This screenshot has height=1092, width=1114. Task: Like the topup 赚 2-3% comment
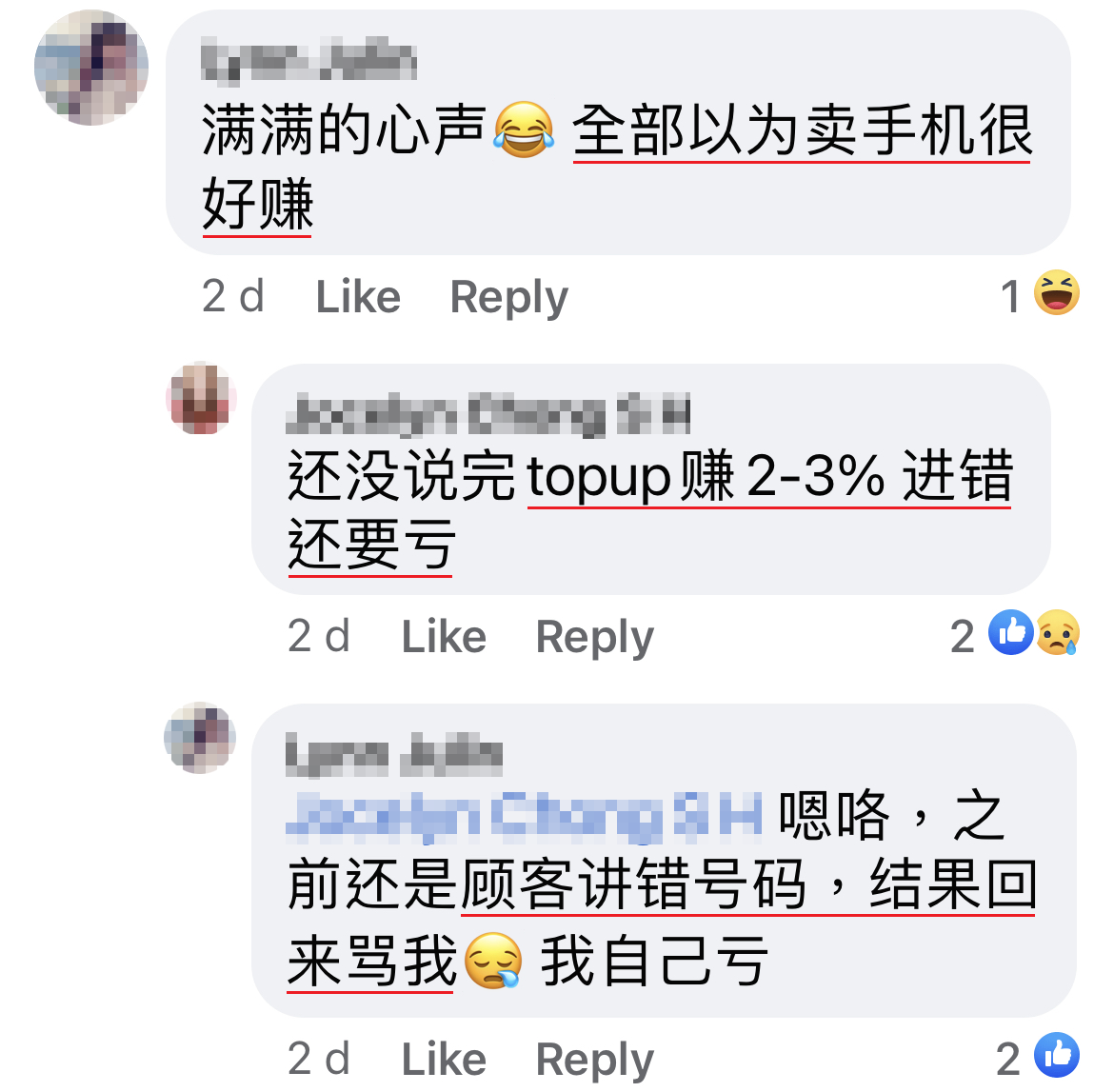(x=444, y=636)
